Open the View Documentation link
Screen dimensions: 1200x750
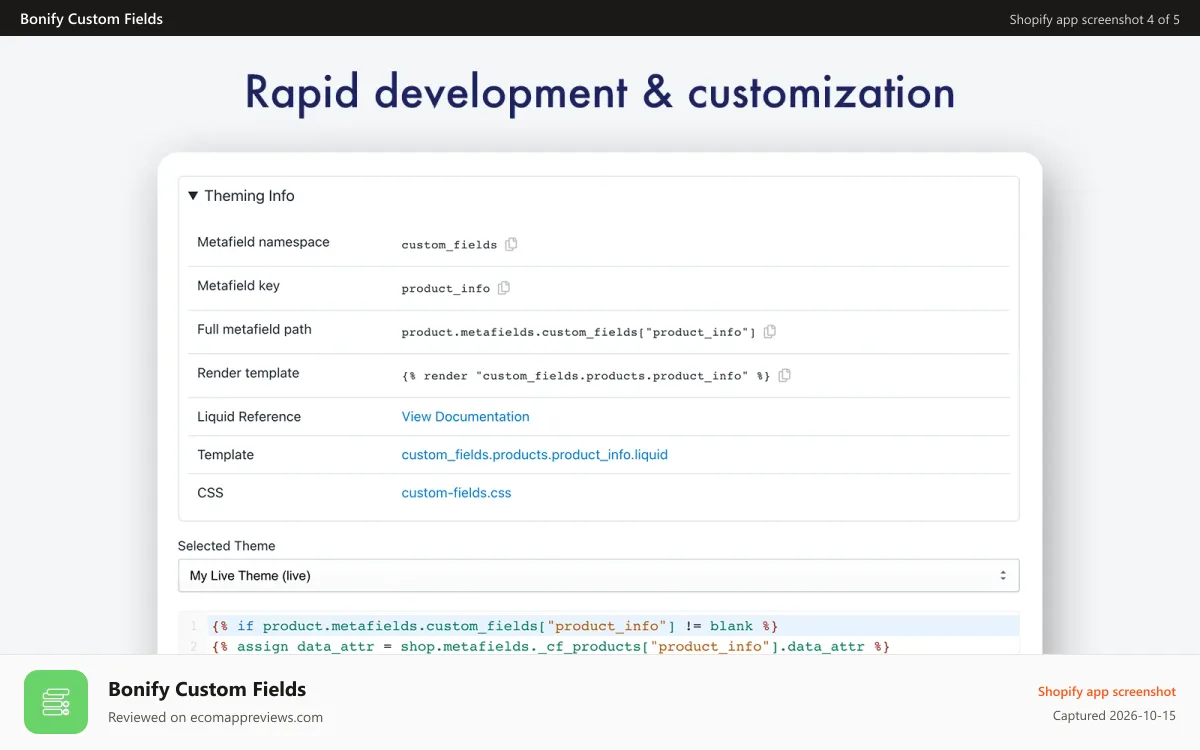465,416
